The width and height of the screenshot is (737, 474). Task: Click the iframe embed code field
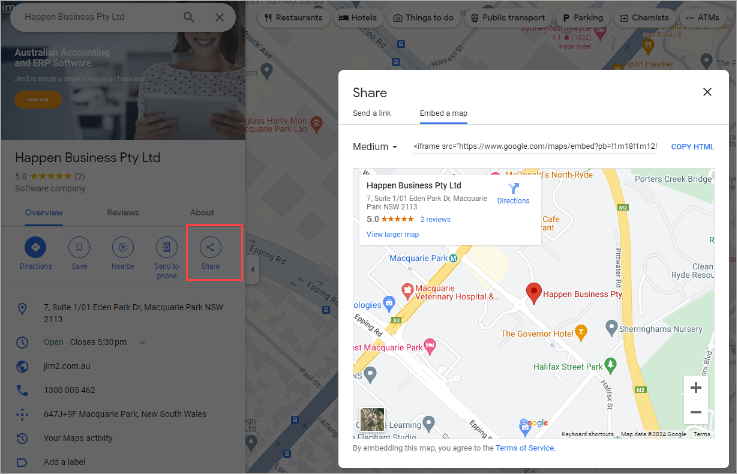[535, 146]
